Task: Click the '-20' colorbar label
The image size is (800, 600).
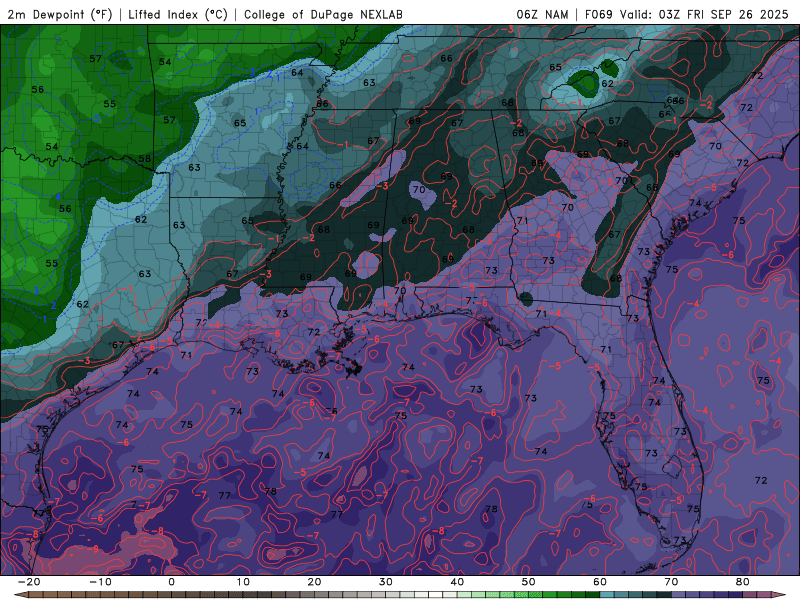Action: coord(29,582)
